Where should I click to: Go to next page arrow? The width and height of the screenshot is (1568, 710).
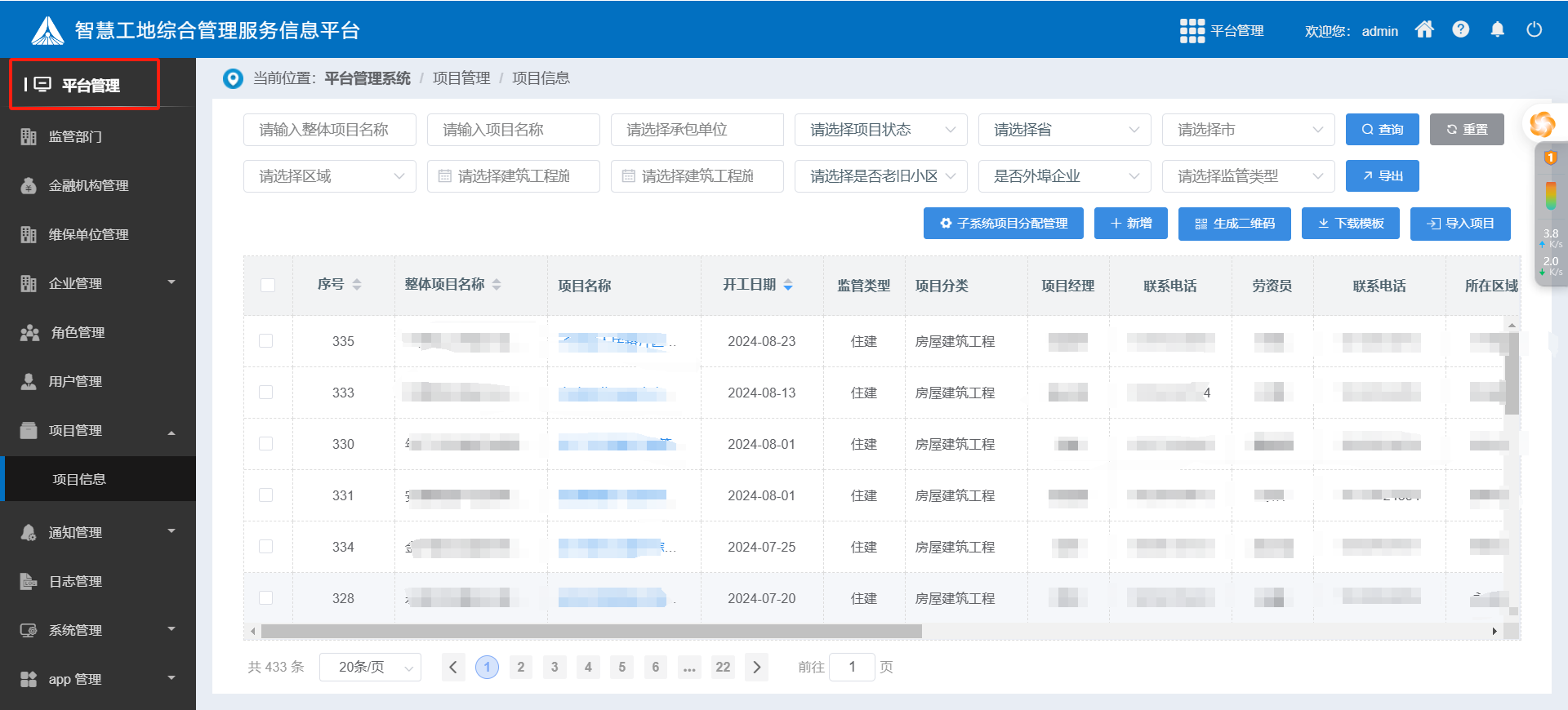tap(756, 668)
